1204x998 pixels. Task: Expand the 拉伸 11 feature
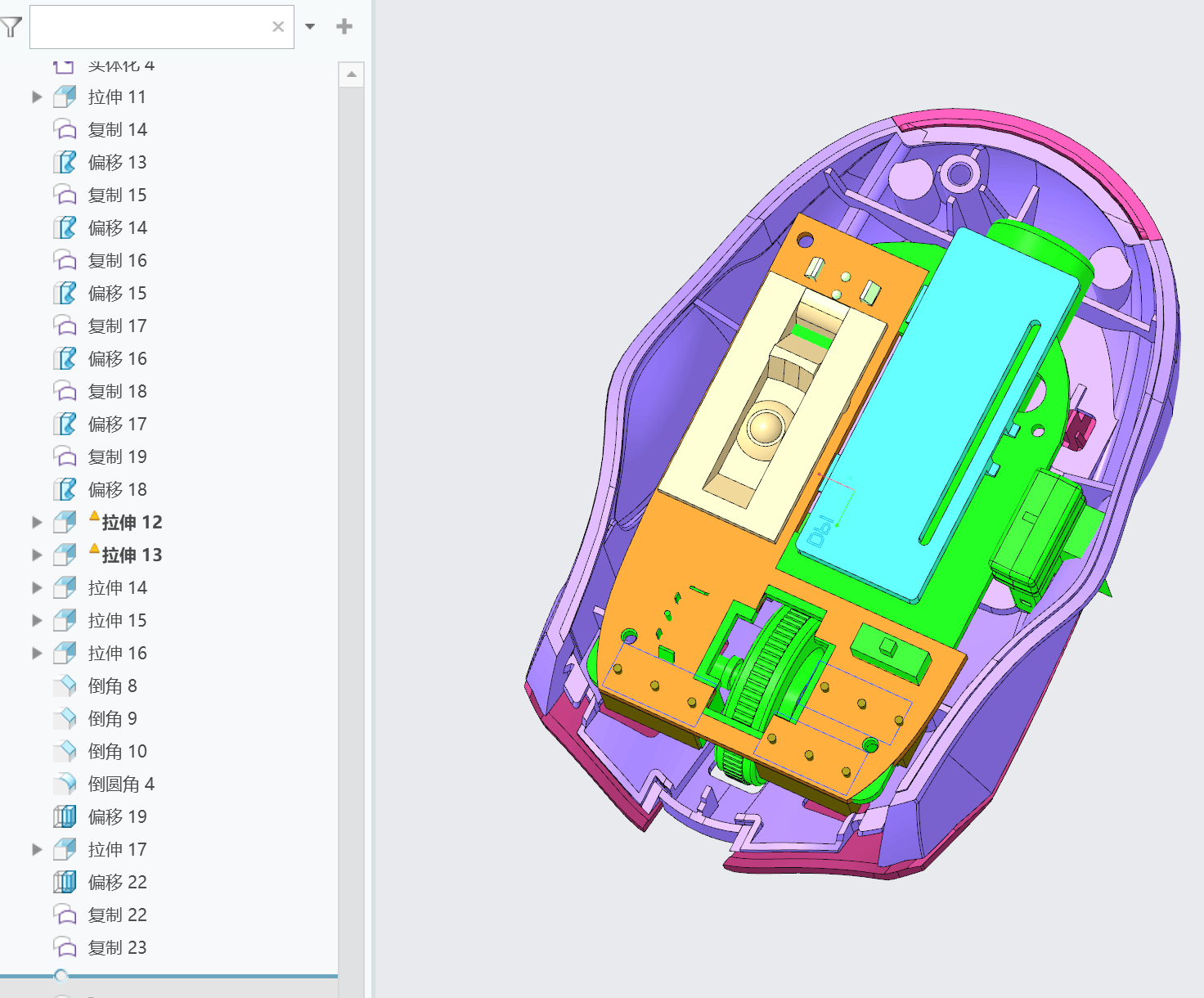point(37,97)
